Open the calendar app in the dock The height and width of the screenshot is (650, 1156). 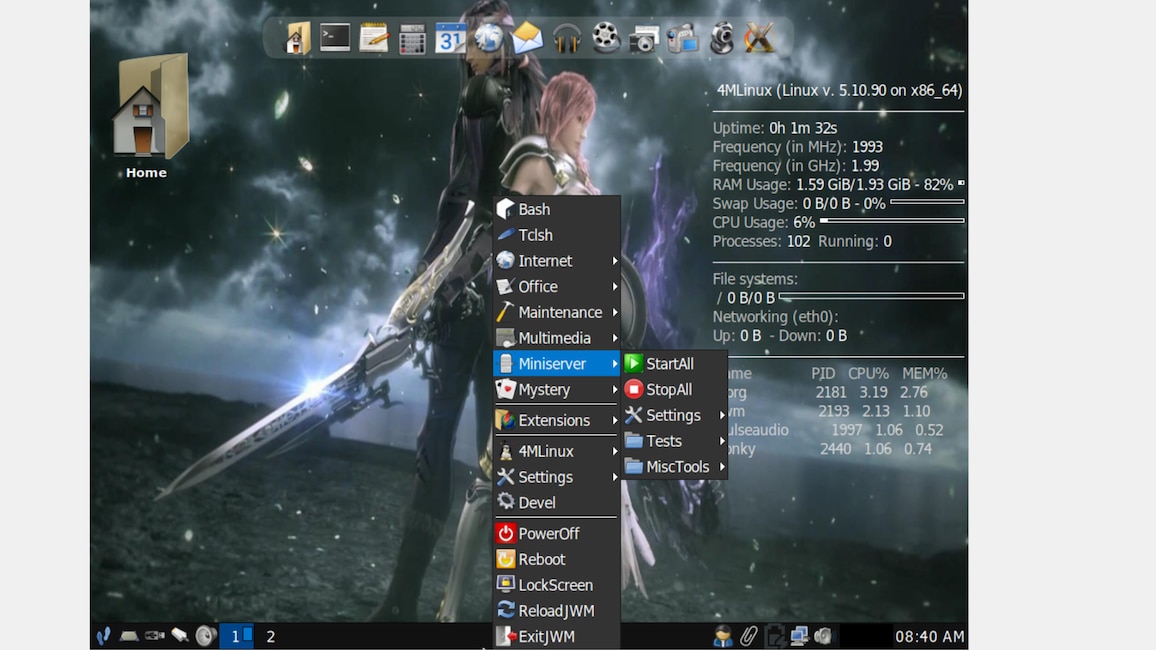(449, 38)
